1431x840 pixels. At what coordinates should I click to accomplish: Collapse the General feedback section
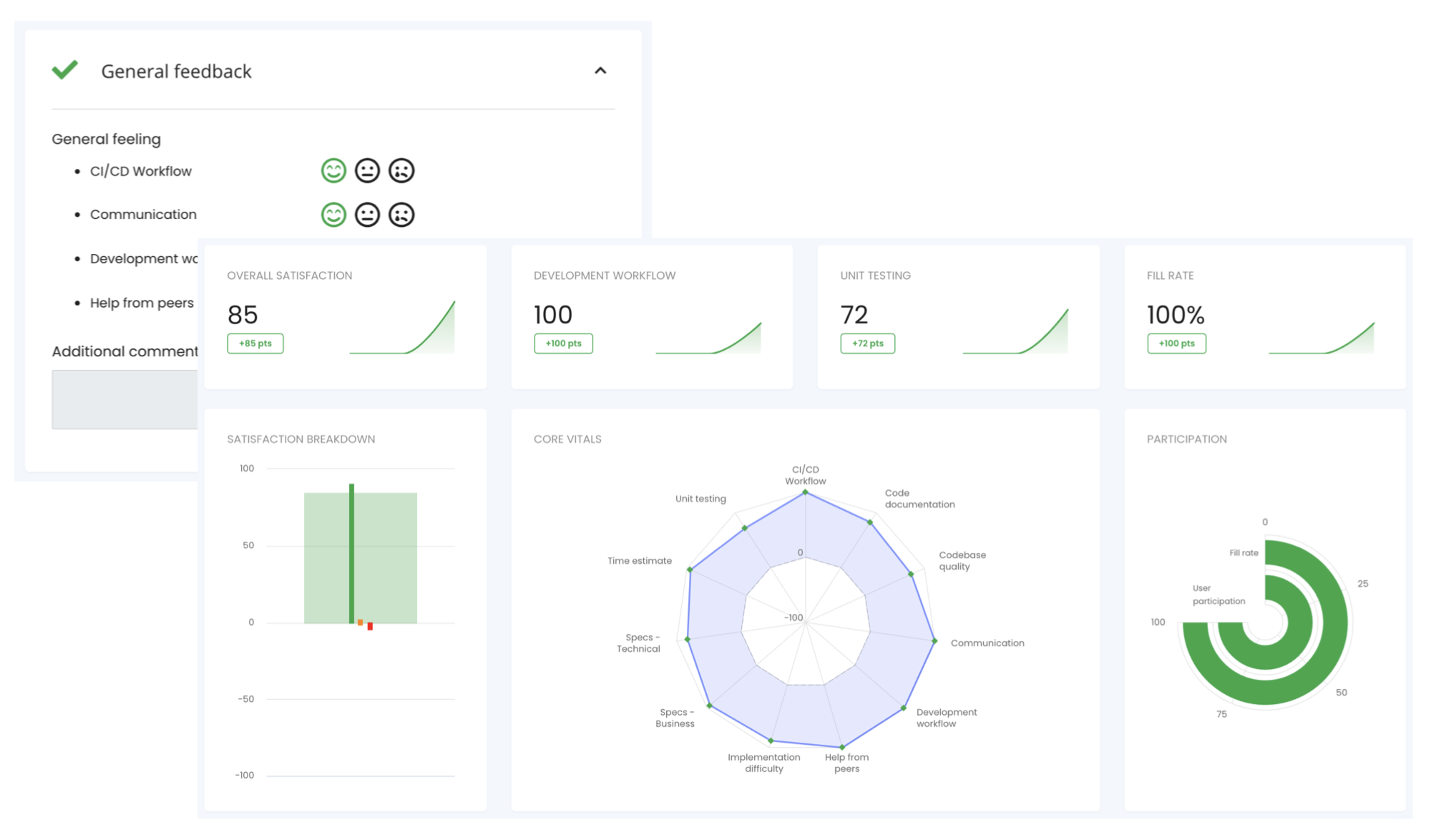pos(601,70)
